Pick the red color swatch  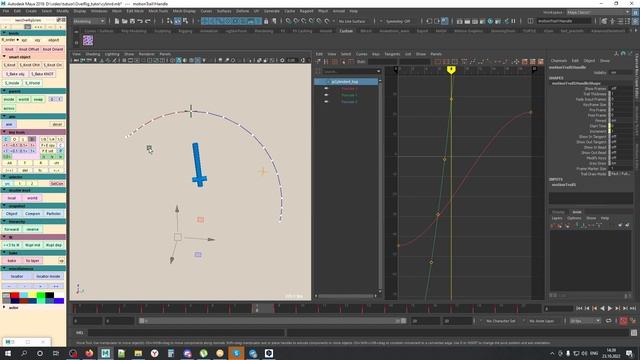click(15, 295)
